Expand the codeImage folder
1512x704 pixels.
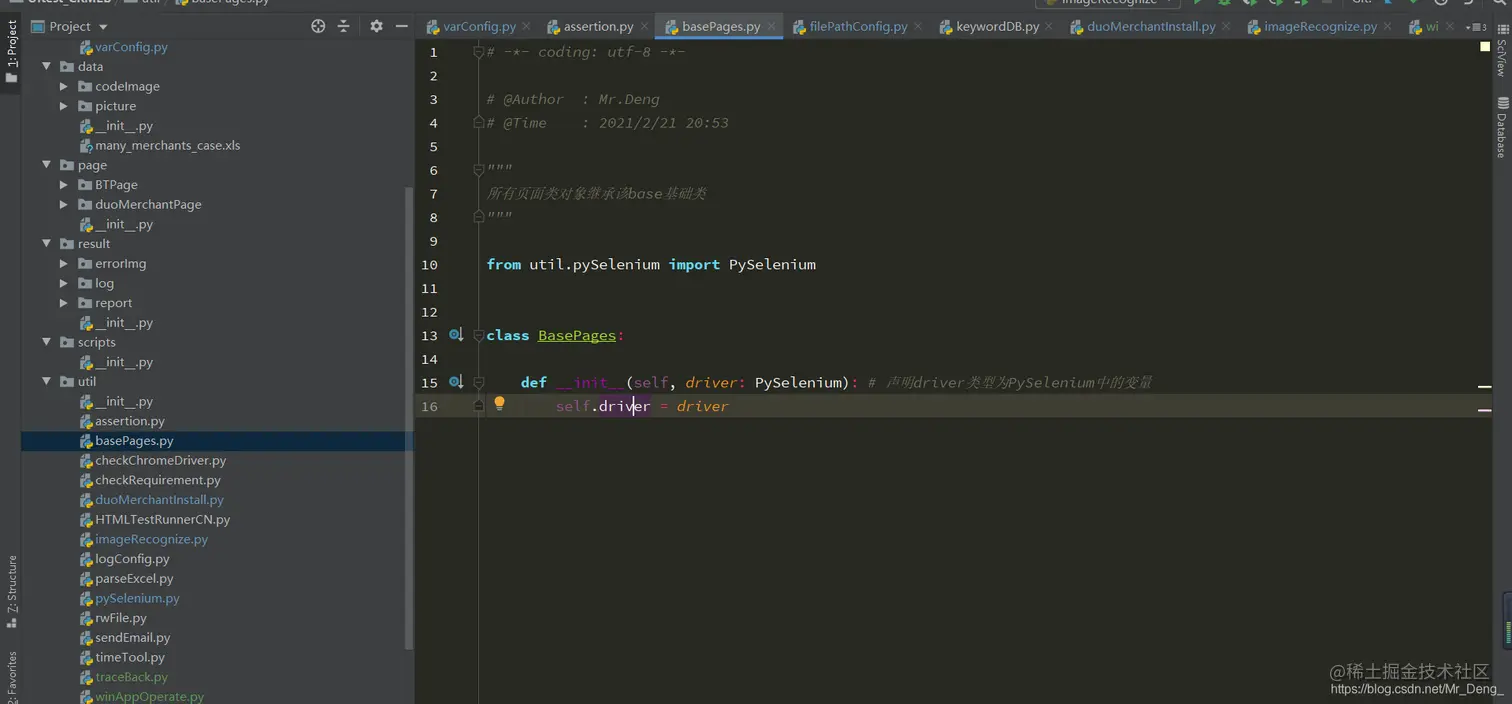64,87
